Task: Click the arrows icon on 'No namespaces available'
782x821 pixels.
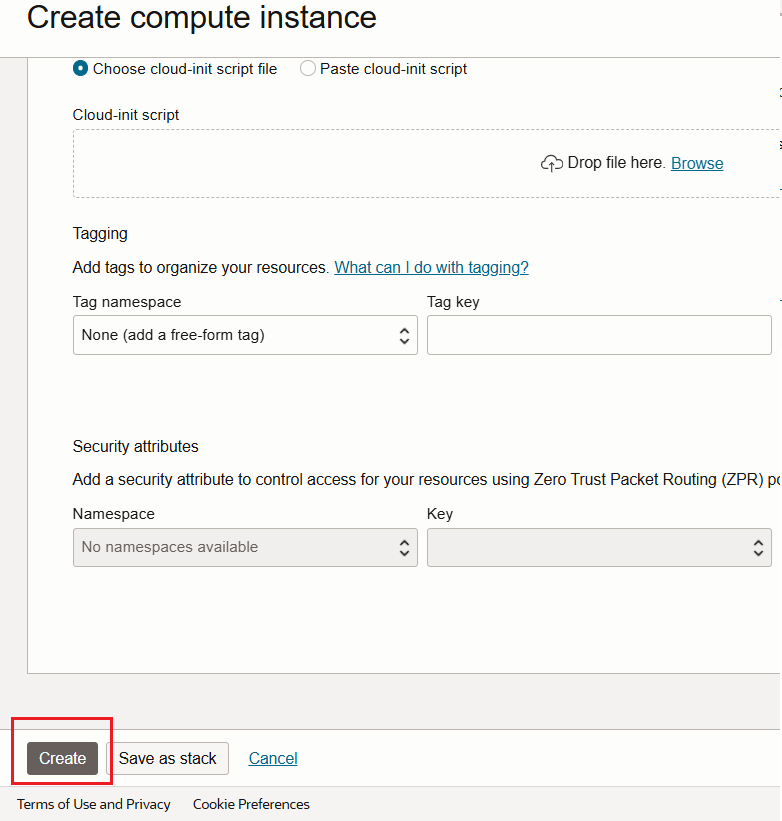Action: (x=404, y=548)
